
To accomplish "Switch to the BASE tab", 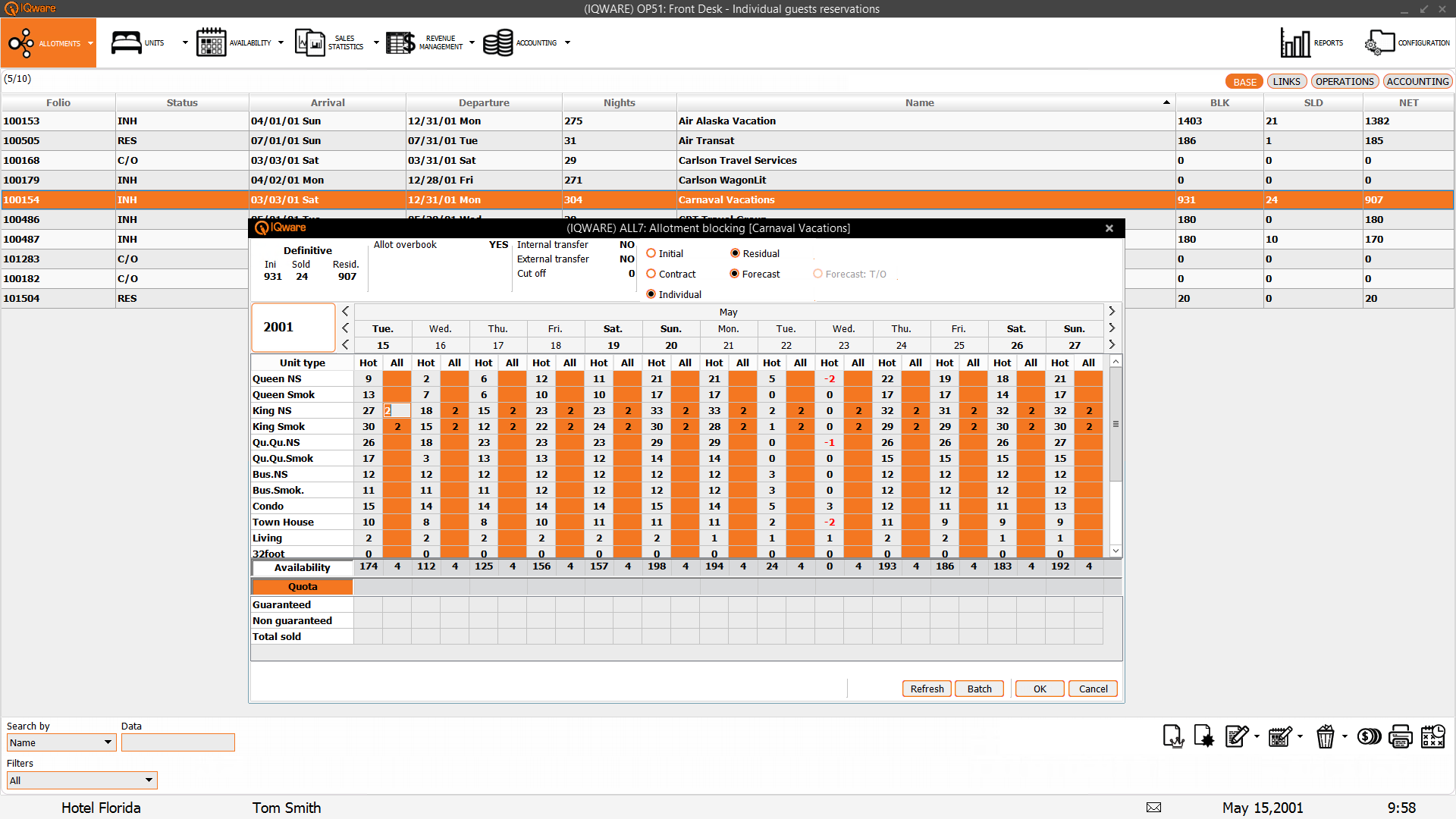I will click(x=1244, y=82).
